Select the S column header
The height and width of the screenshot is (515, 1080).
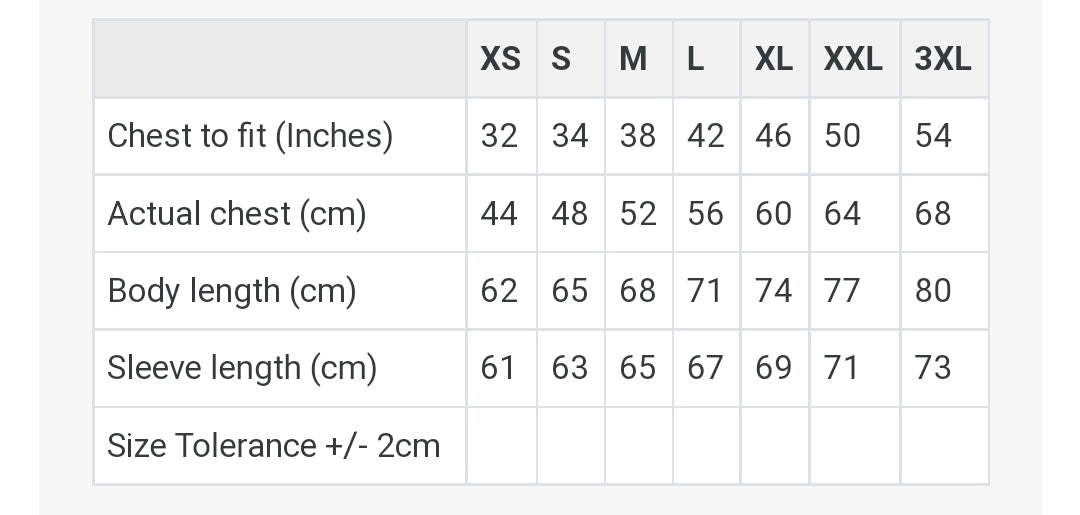(561, 59)
